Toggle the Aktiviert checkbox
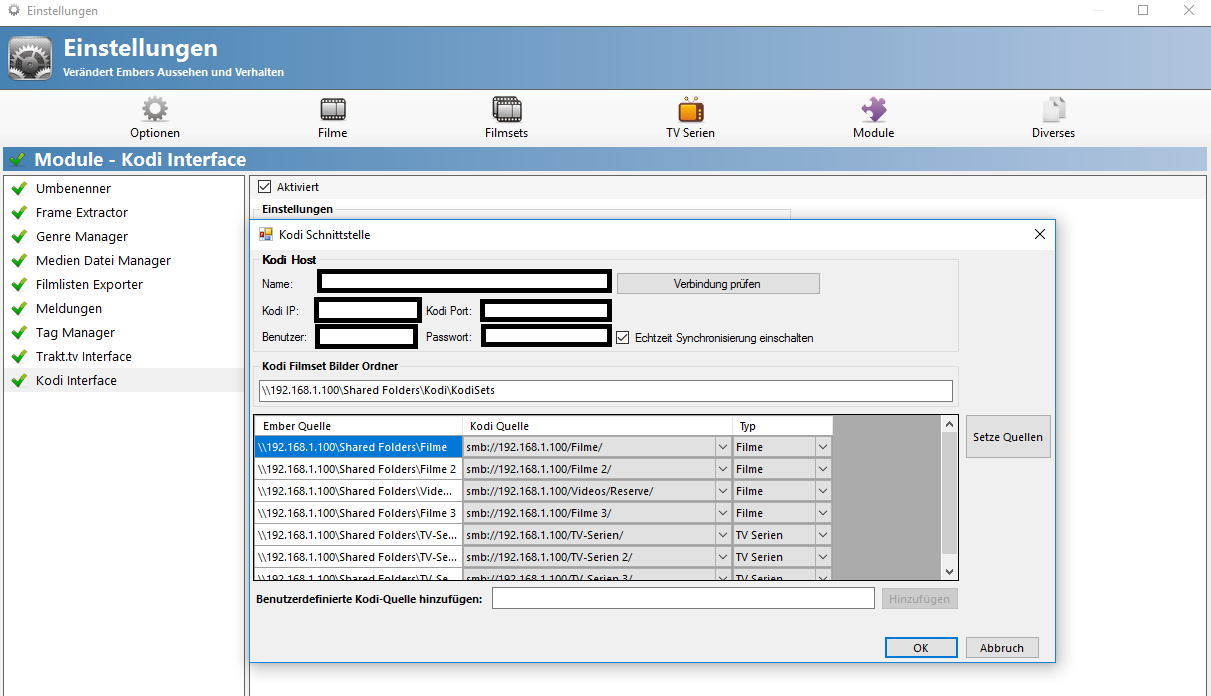Viewport: 1211px width, 696px height. click(x=265, y=186)
